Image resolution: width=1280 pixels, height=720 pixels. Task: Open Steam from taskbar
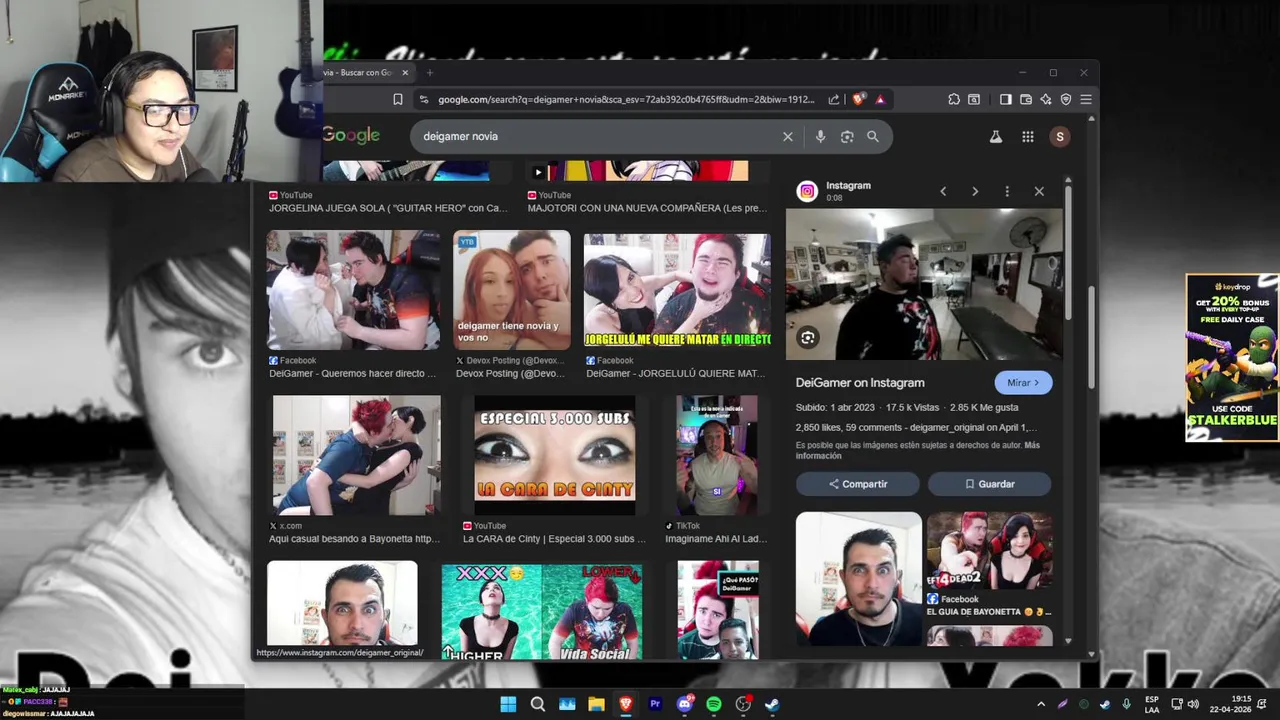(x=772, y=704)
